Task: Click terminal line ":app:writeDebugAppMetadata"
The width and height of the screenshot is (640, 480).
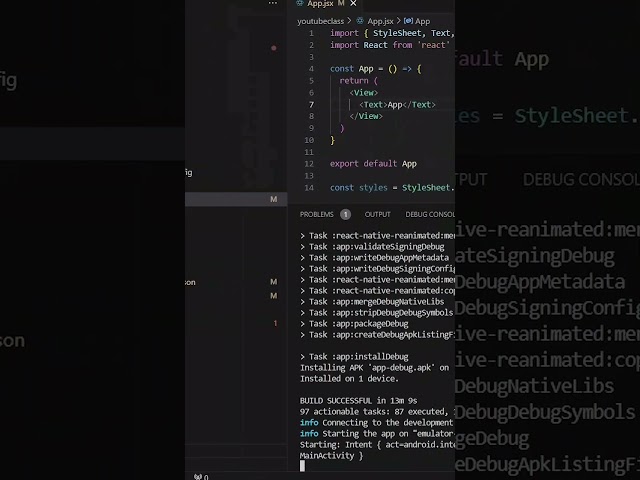Action: tap(374, 258)
